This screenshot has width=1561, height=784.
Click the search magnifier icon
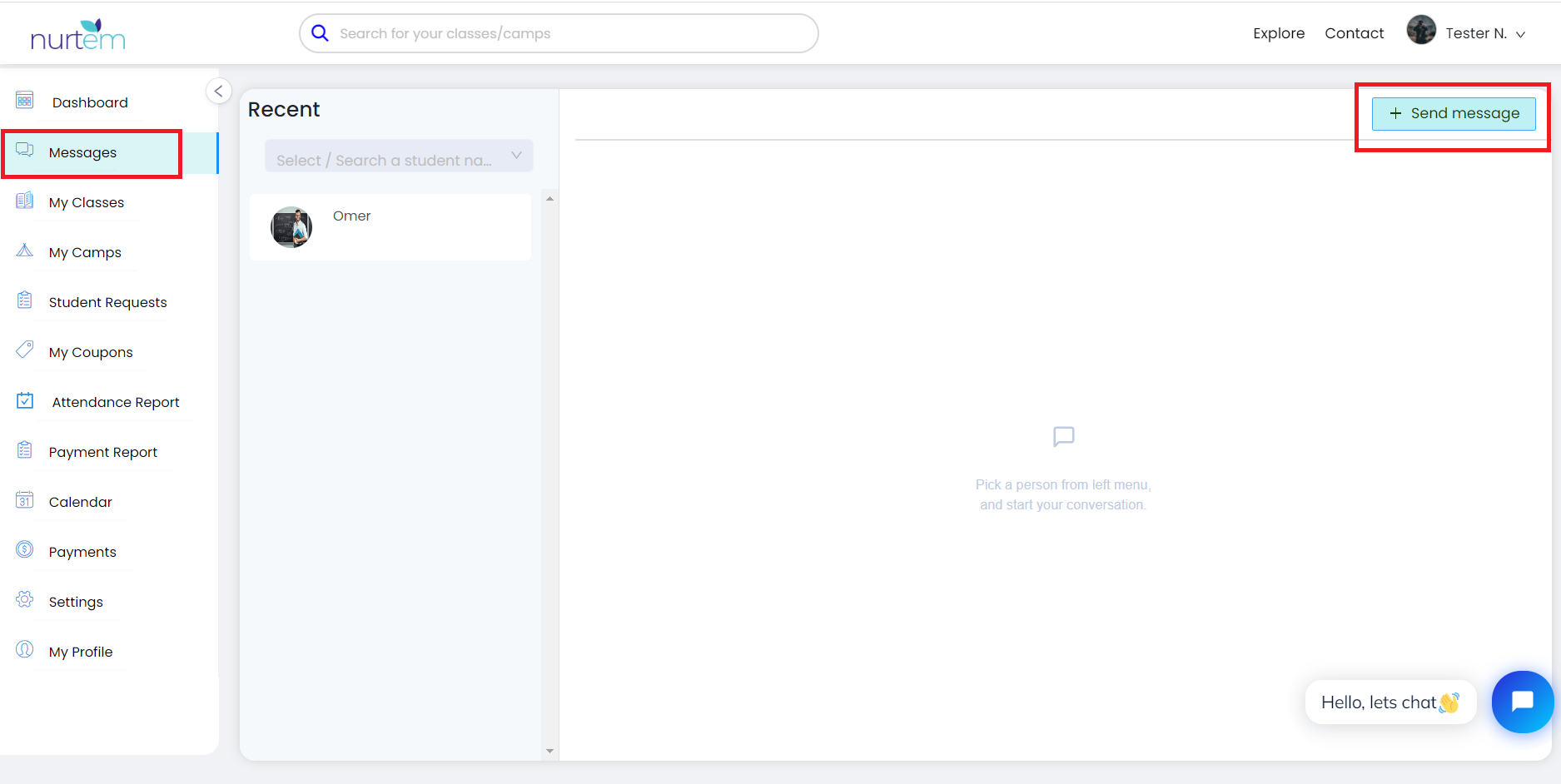pyautogui.click(x=320, y=32)
